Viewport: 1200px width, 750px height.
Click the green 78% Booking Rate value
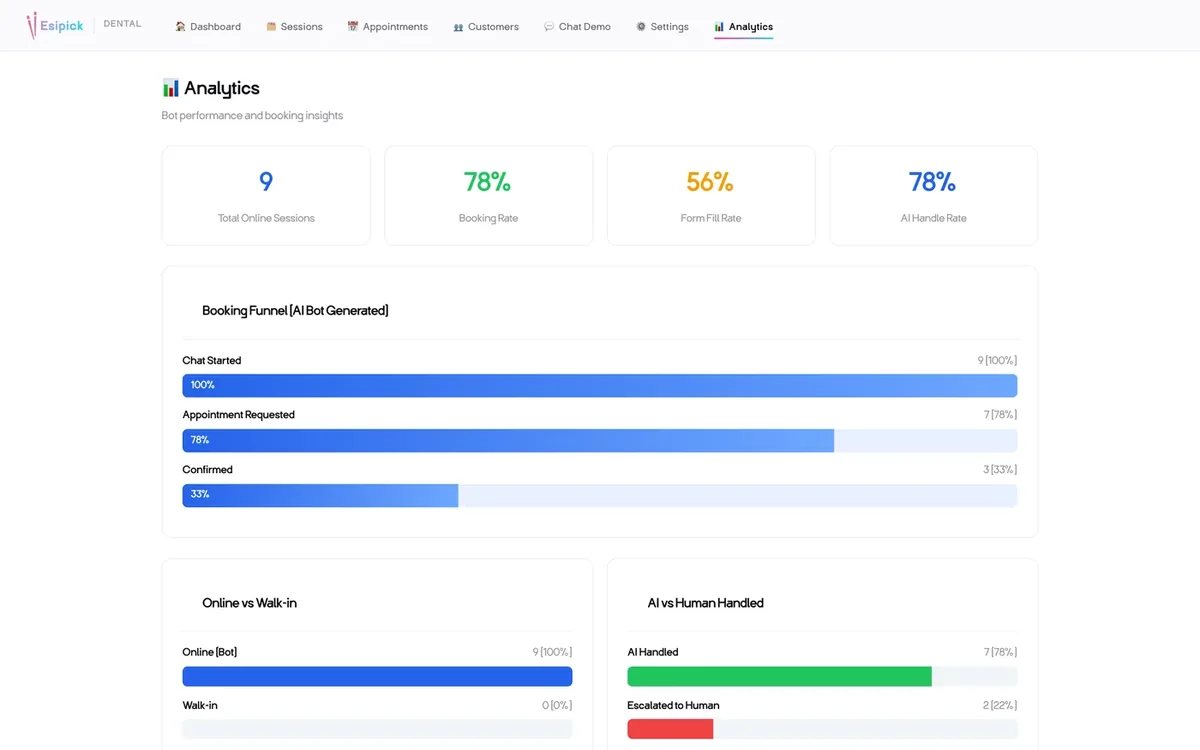pos(488,181)
